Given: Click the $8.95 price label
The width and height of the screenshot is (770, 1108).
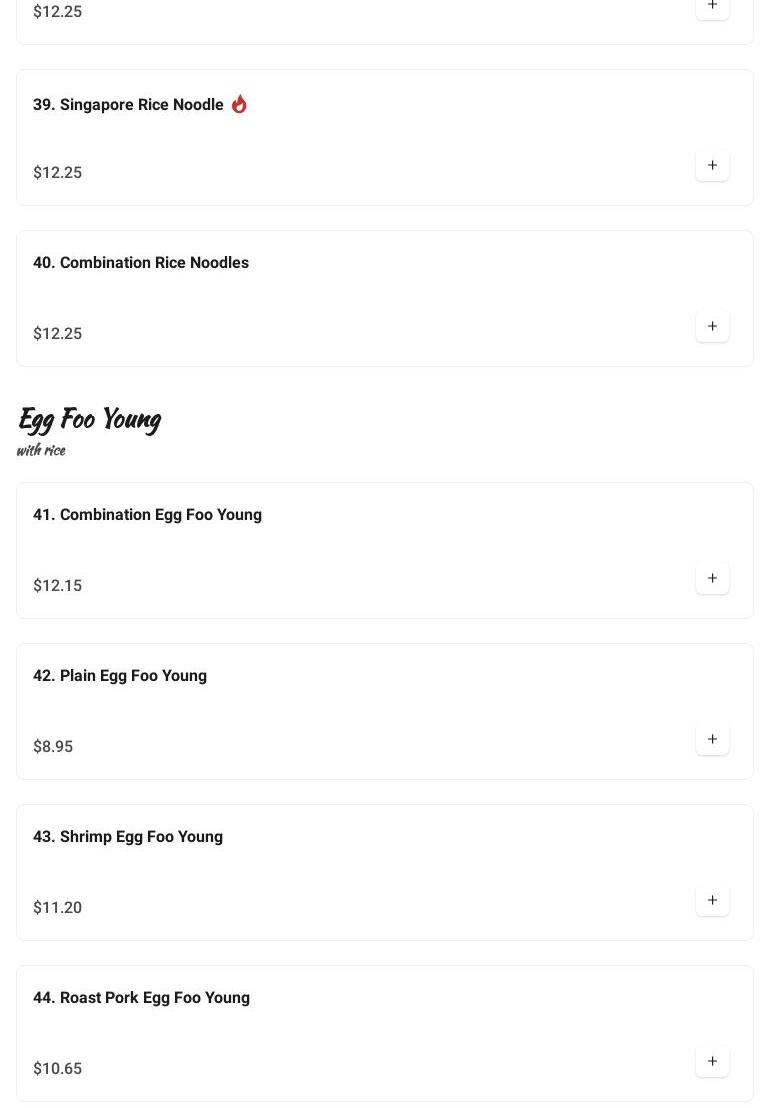Looking at the screenshot, I should [53, 747].
